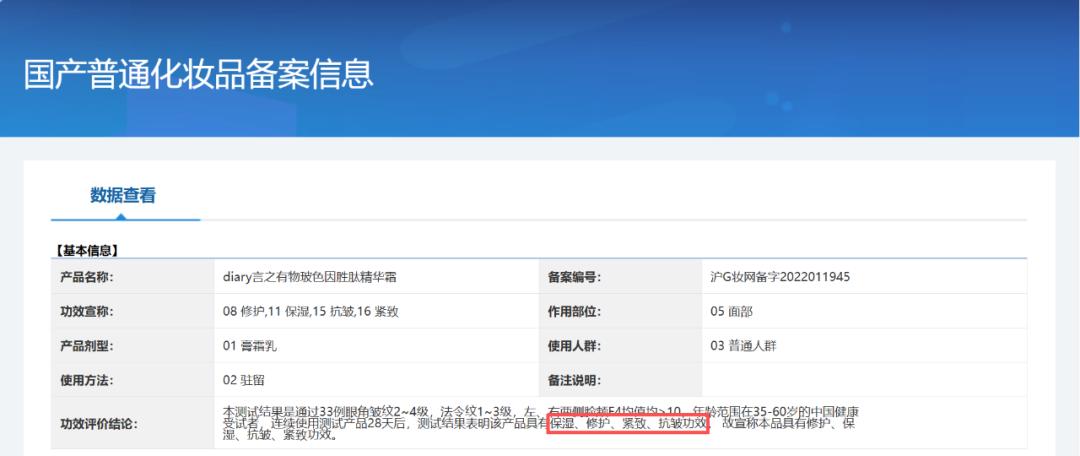Click the small triangle under 数据查看 tab
1080x456 pixels.
[123, 215]
